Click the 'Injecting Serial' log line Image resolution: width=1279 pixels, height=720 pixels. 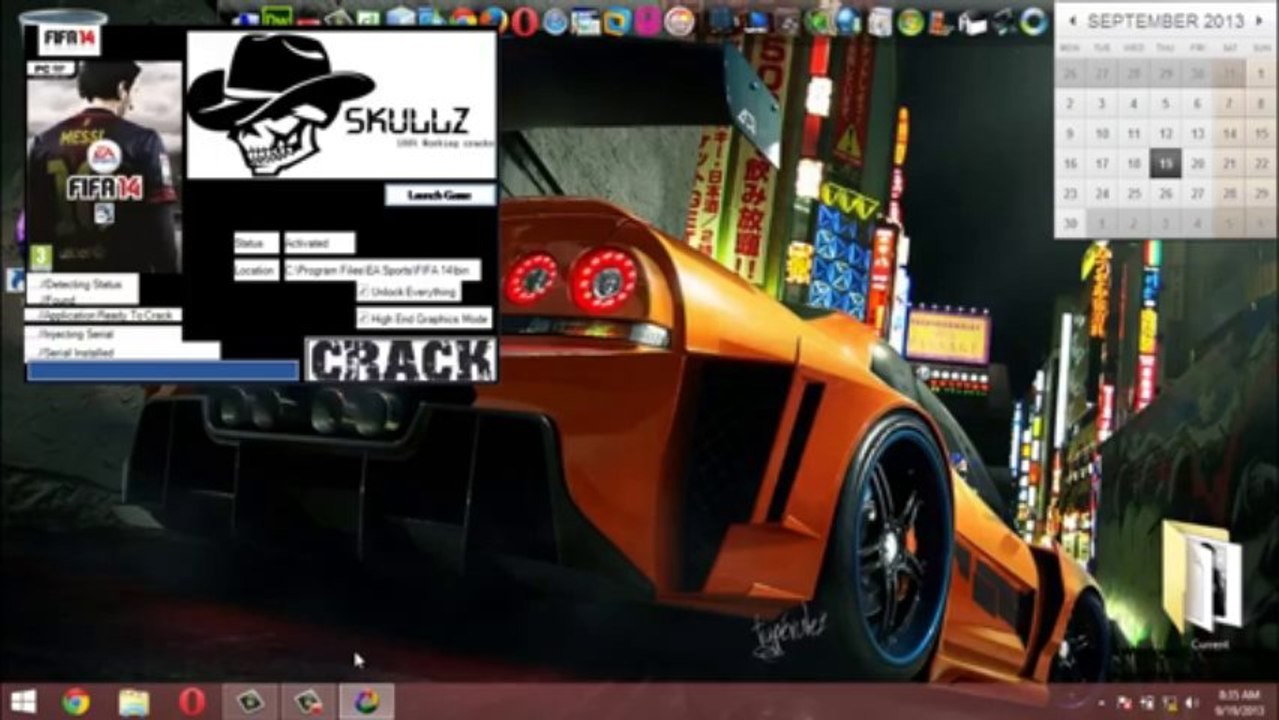[75, 334]
